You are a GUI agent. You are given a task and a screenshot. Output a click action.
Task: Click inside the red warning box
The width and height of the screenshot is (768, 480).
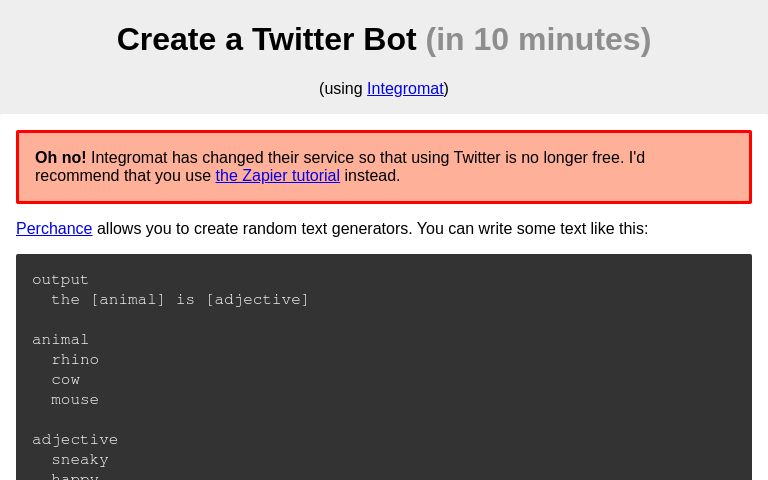tap(384, 167)
